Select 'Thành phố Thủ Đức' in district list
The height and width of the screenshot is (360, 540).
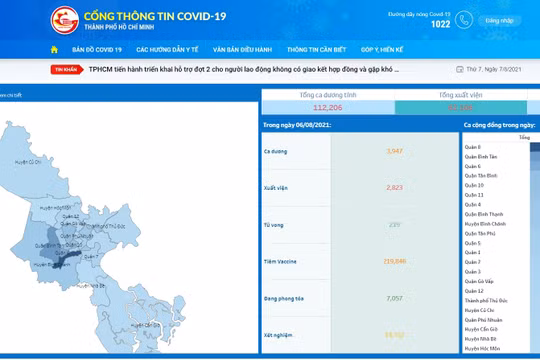[486, 301]
